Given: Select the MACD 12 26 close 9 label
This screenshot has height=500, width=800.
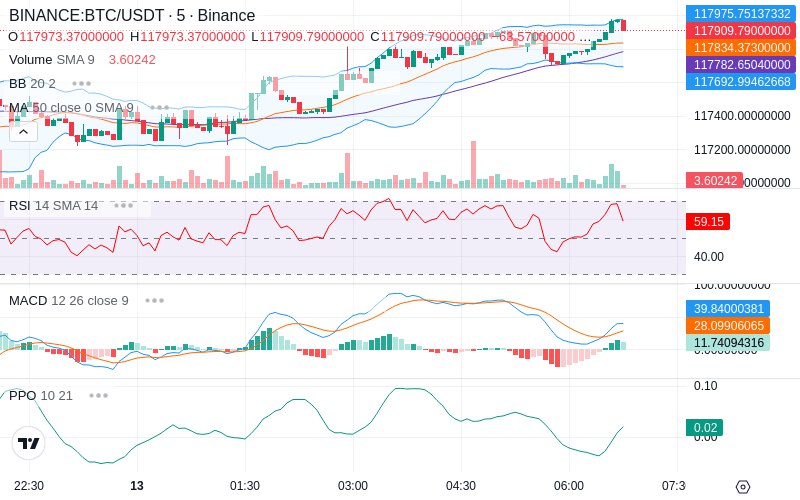Looking at the screenshot, I should (69, 301).
